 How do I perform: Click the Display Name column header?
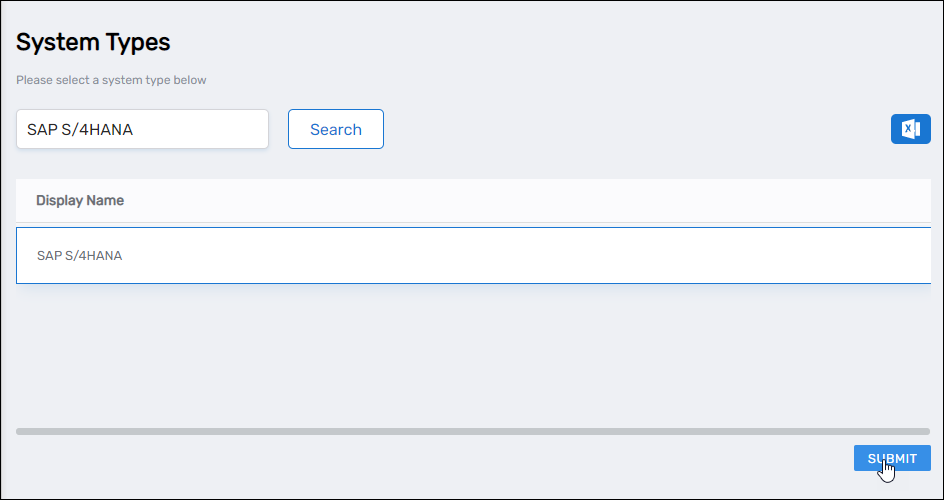80,200
